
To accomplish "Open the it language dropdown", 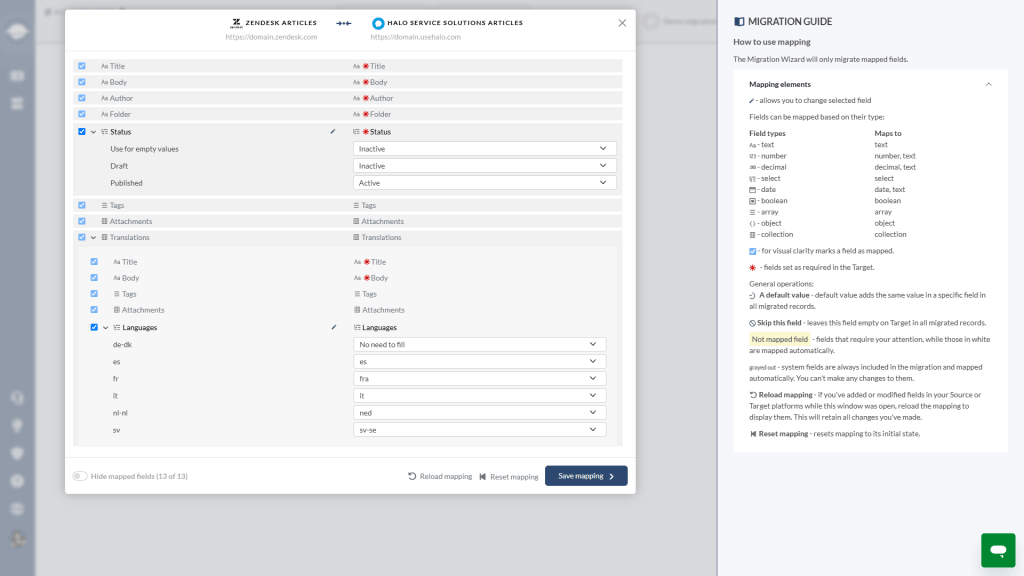I will (479, 396).
